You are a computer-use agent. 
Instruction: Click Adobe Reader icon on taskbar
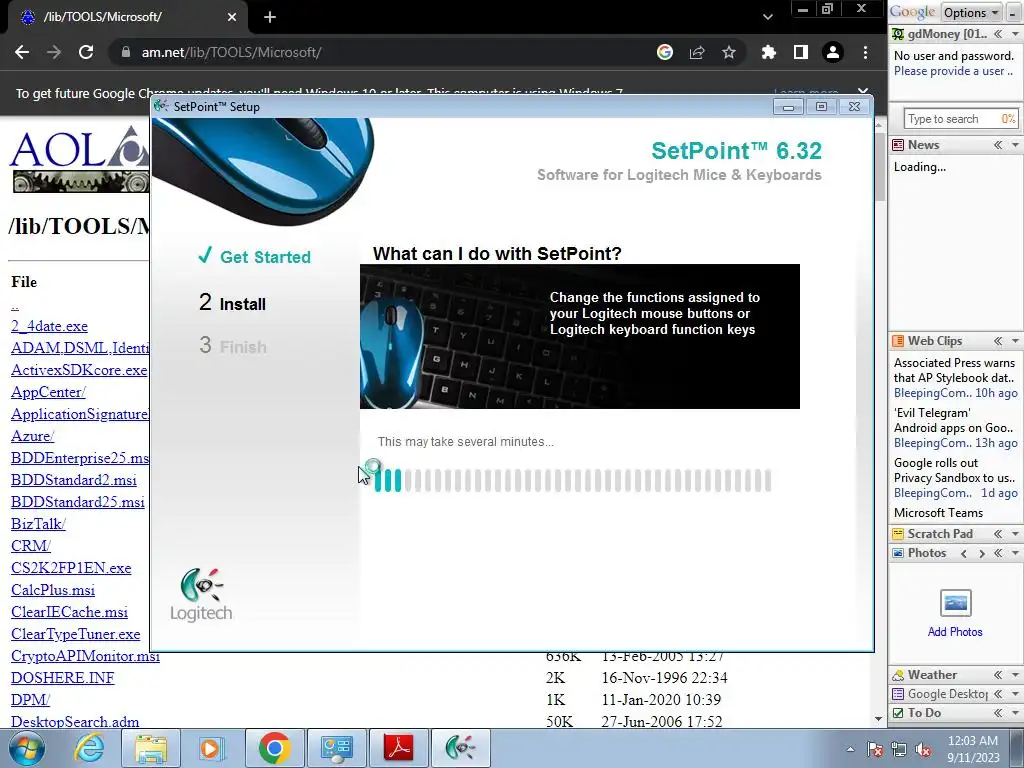pos(398,748)
